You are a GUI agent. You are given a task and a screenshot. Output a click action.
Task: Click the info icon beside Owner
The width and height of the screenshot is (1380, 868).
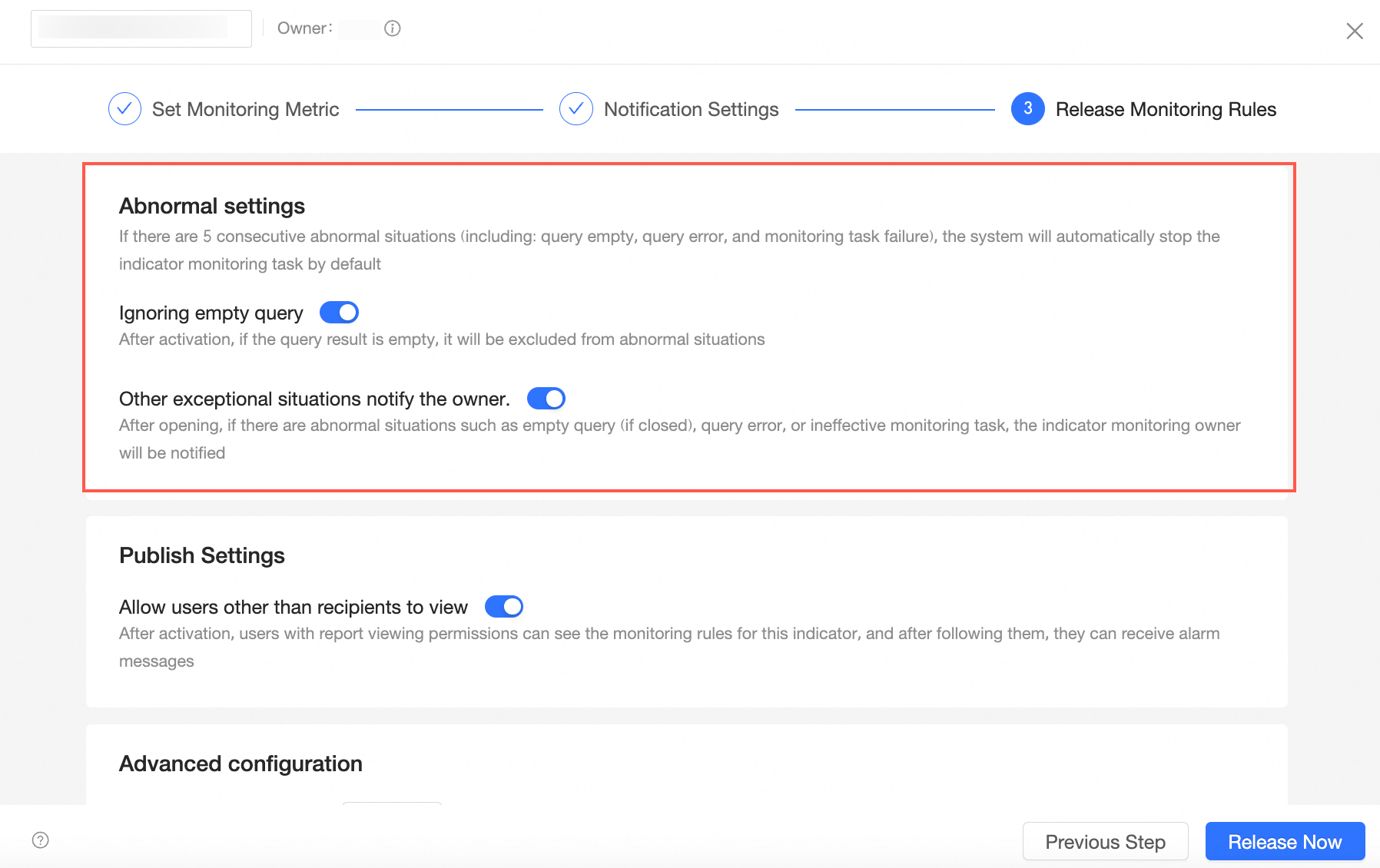click(x=393, y=28)
